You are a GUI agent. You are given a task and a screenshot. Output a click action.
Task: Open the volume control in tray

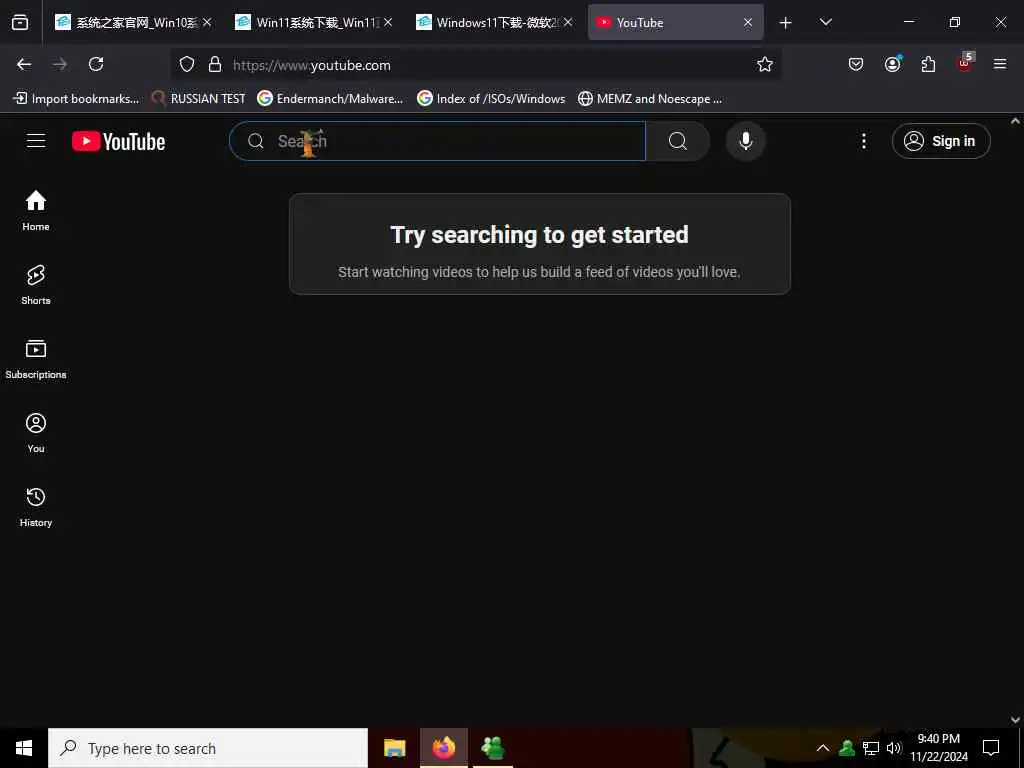pyautogui.click(x=894, y=748)
